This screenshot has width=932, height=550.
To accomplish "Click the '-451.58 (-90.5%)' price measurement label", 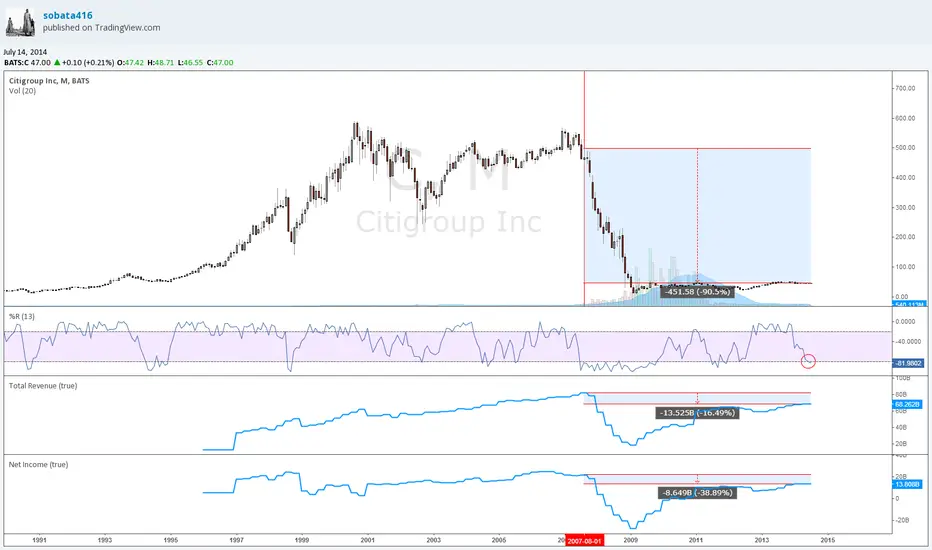I will [697, 292].
